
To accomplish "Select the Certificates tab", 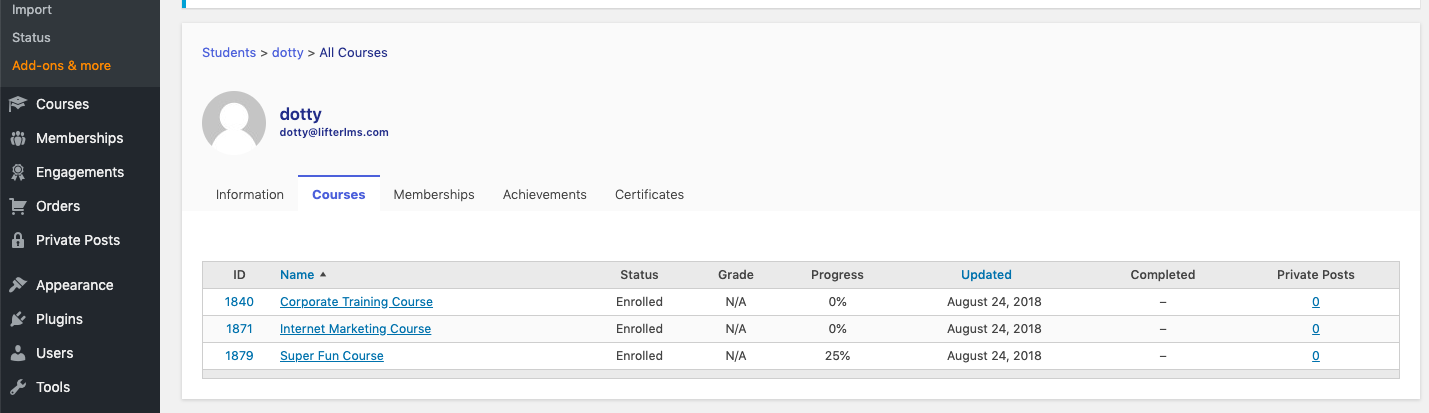I will click(x=649, y=194).
